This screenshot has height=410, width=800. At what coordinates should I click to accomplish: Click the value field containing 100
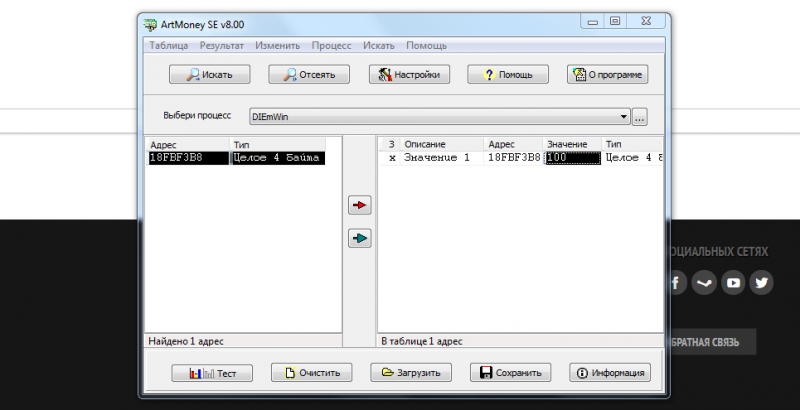(x=573, y=158)
